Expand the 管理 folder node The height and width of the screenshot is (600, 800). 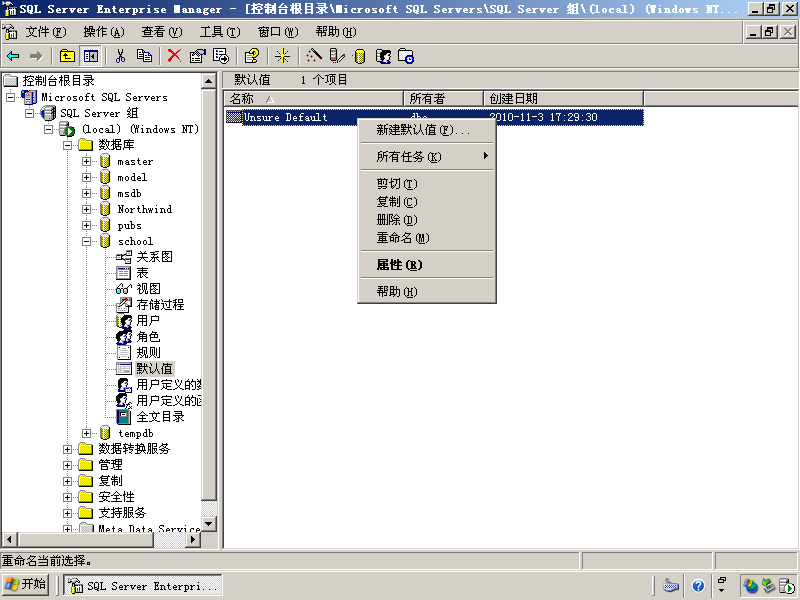pyautogui.click(x=67, y=465)
